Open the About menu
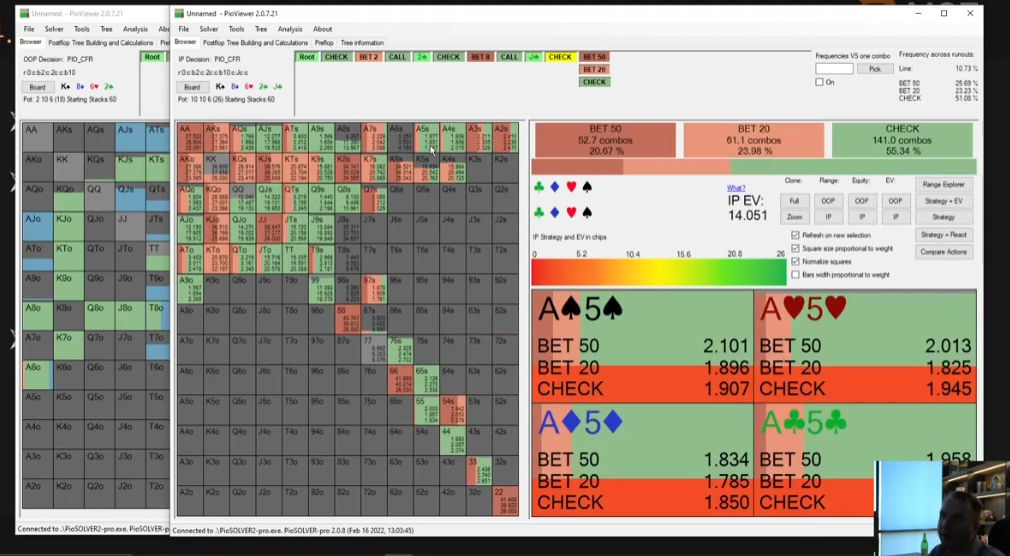This screenshot has width=1010, height=556. coord(323,29)
